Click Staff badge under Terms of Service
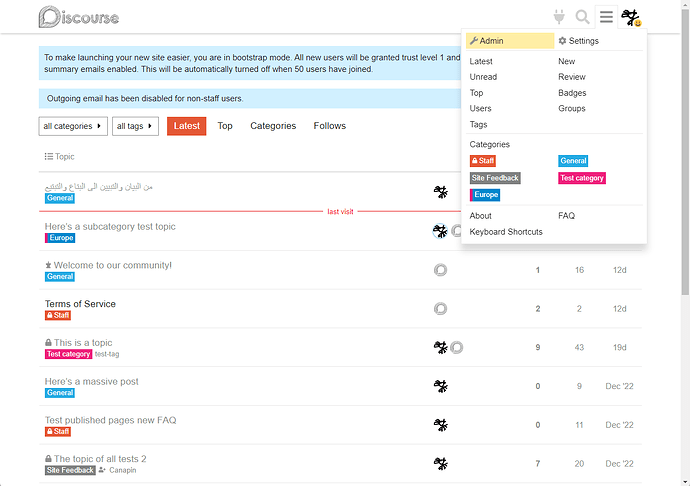This screenshot has width=690, height=486. [x=58, y=315]
